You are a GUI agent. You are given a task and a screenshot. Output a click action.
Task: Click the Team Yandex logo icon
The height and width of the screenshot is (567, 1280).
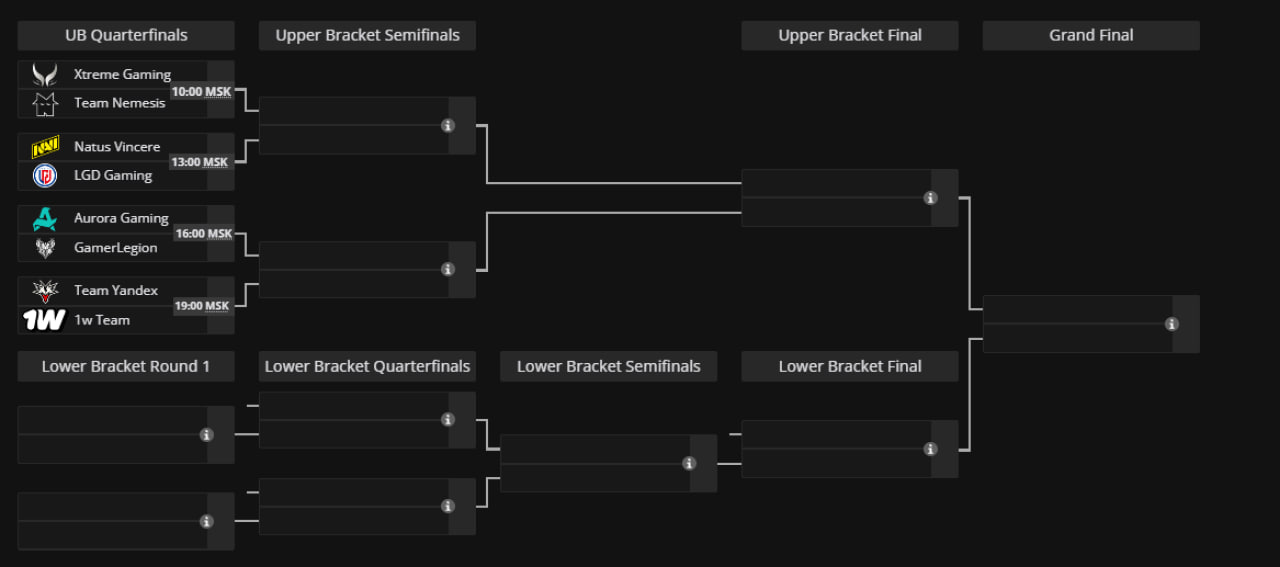45,291
